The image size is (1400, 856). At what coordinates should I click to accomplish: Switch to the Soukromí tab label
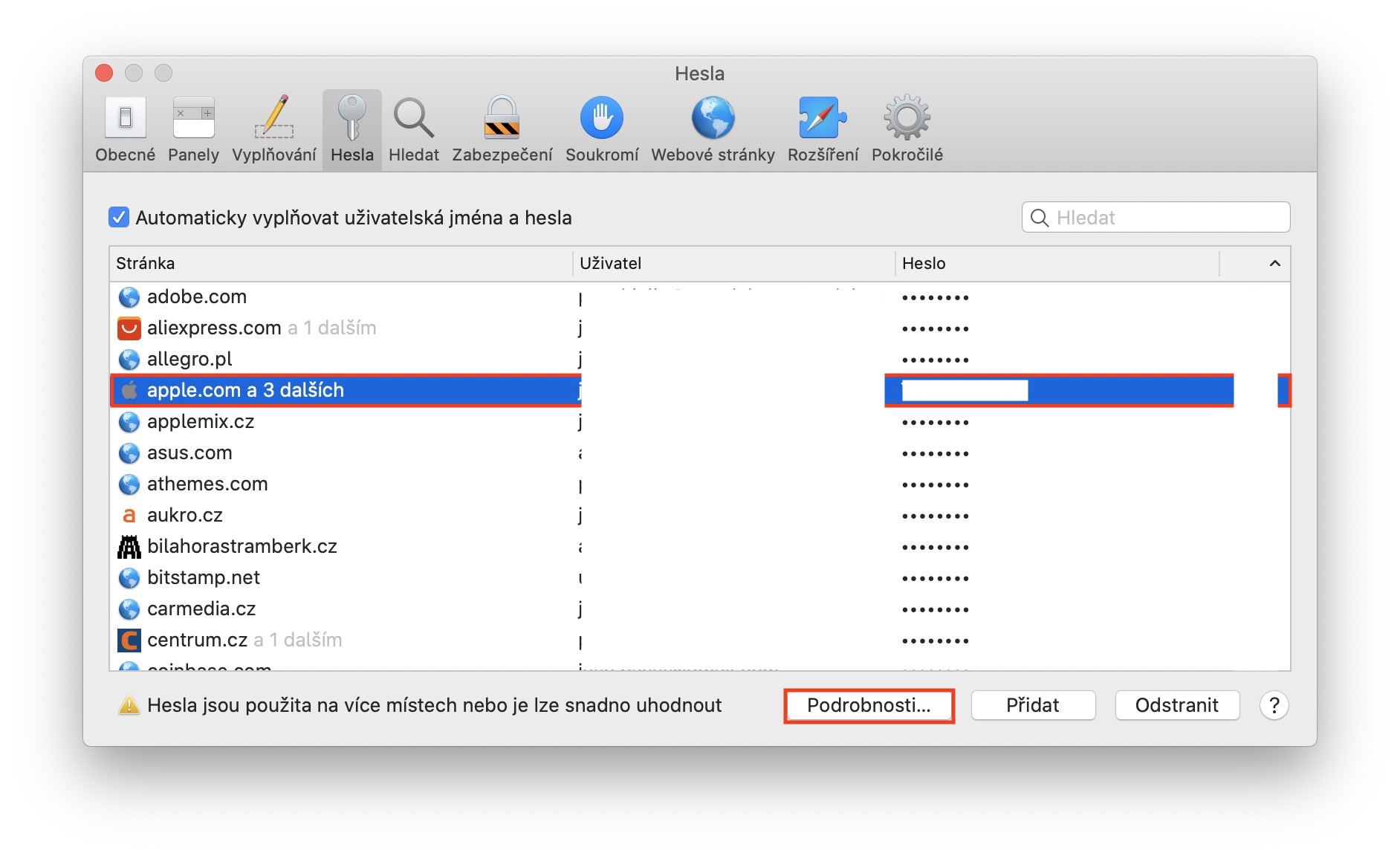point(602,155)
